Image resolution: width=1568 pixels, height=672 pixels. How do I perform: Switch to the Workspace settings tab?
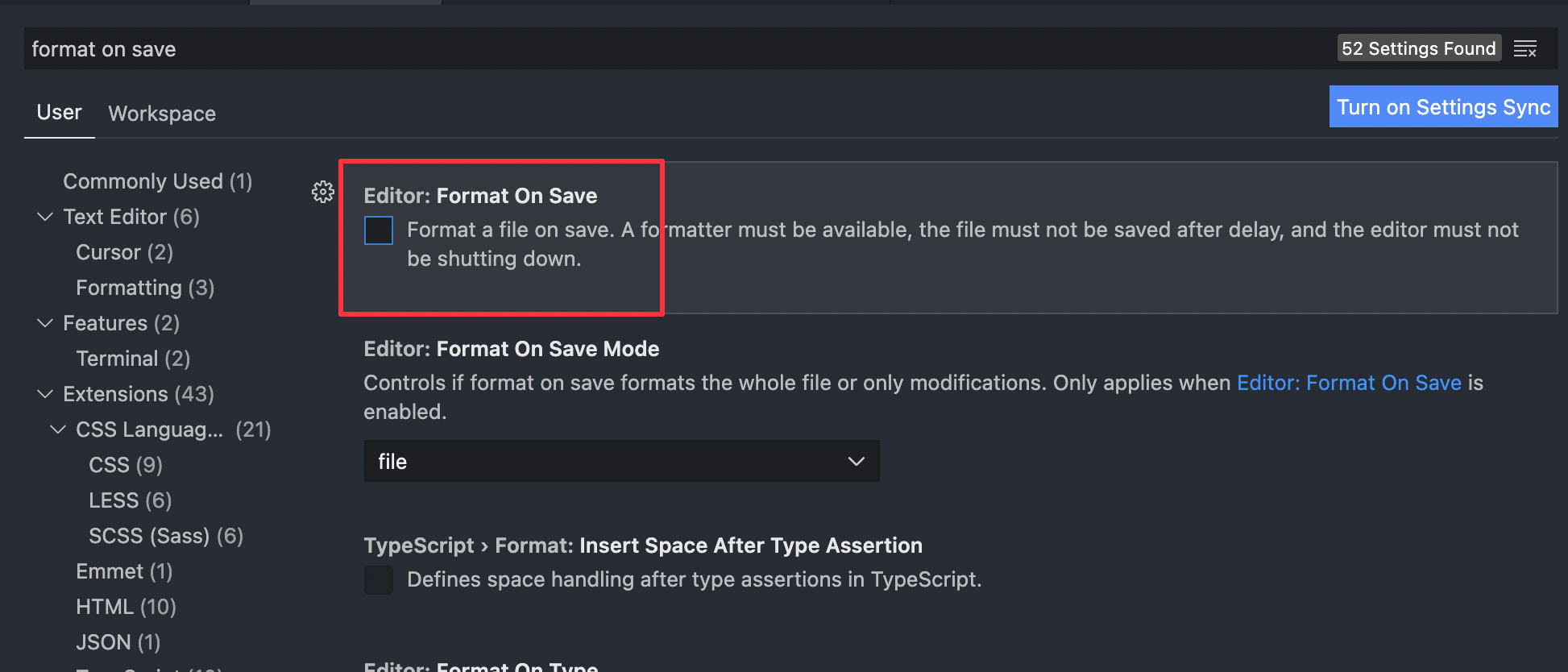[x=161, y=113]
